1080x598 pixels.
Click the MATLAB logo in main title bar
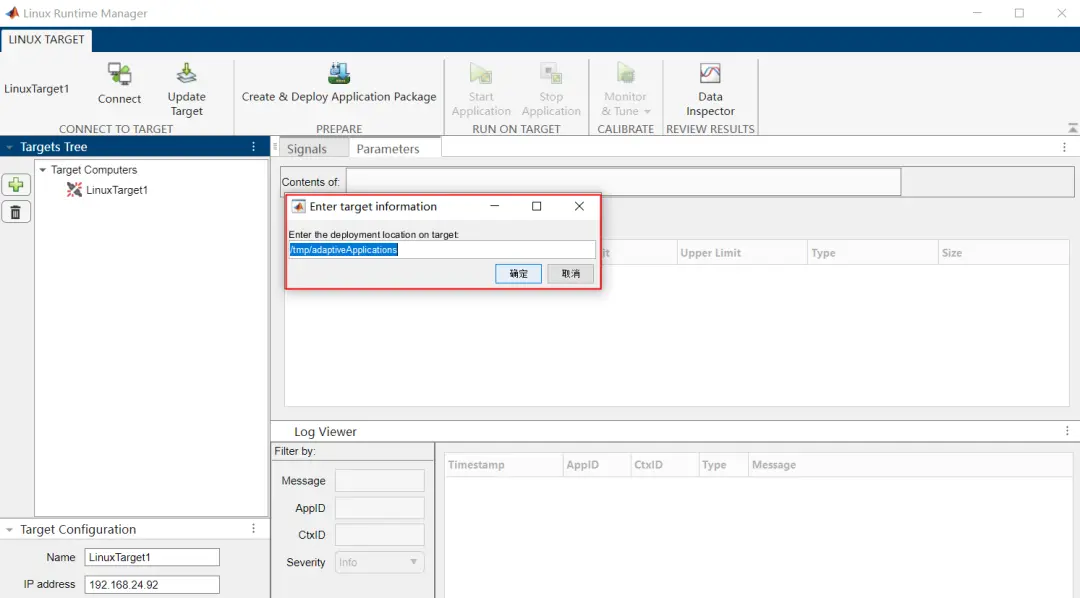point(12,13)
